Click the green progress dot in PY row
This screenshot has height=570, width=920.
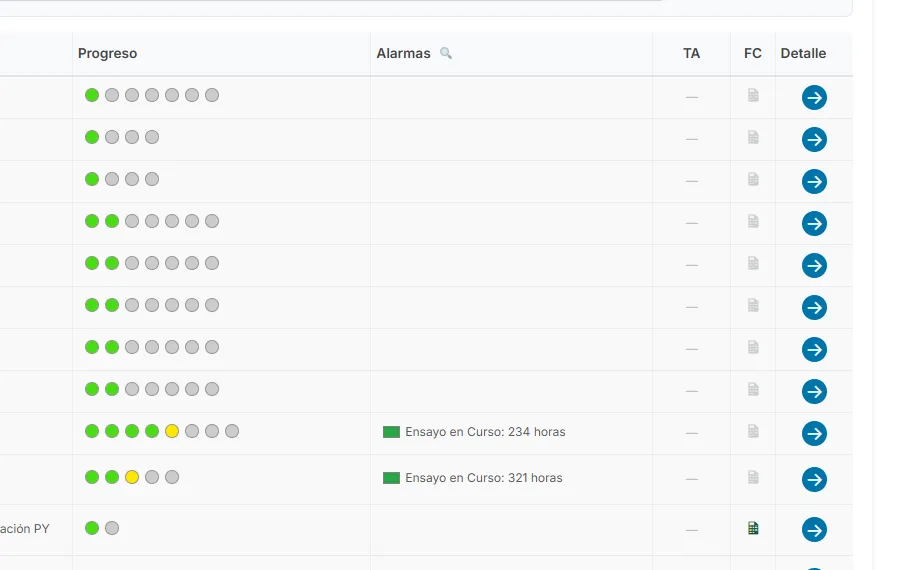(92, 528)
